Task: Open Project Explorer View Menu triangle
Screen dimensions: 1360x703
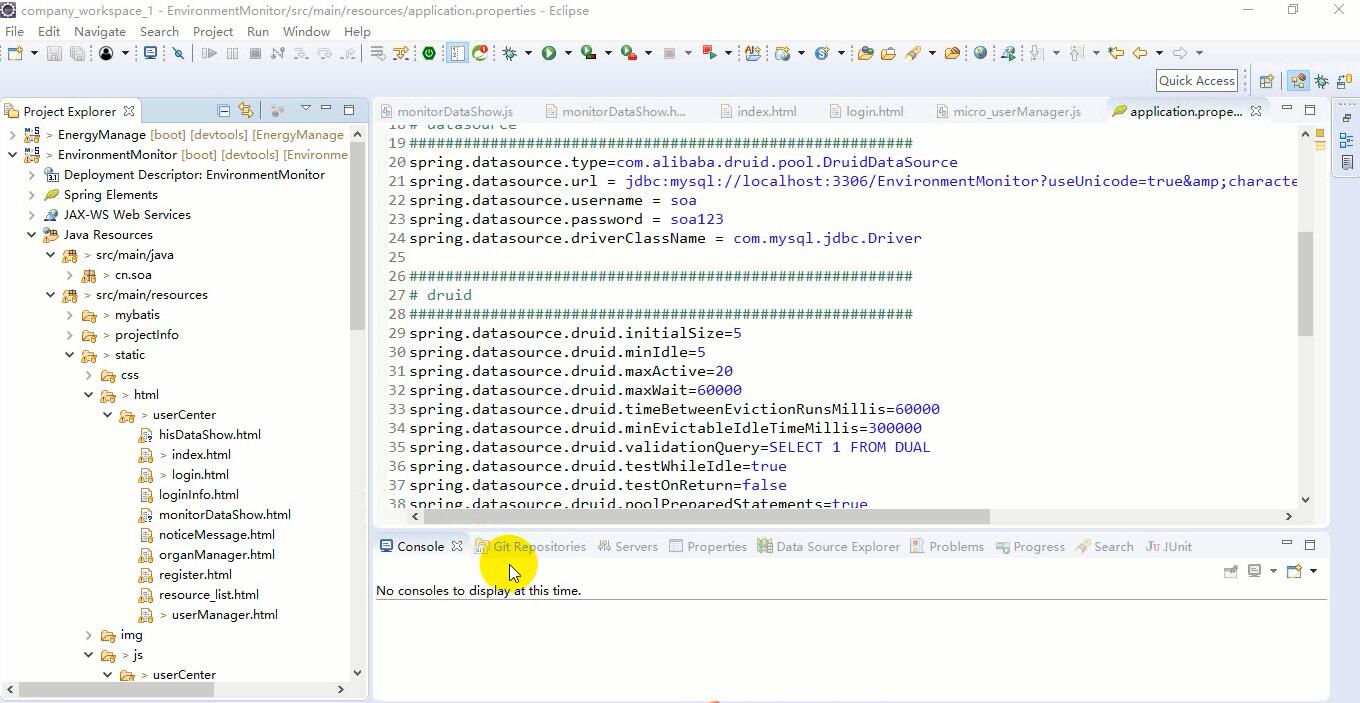Action: point(305,109)
